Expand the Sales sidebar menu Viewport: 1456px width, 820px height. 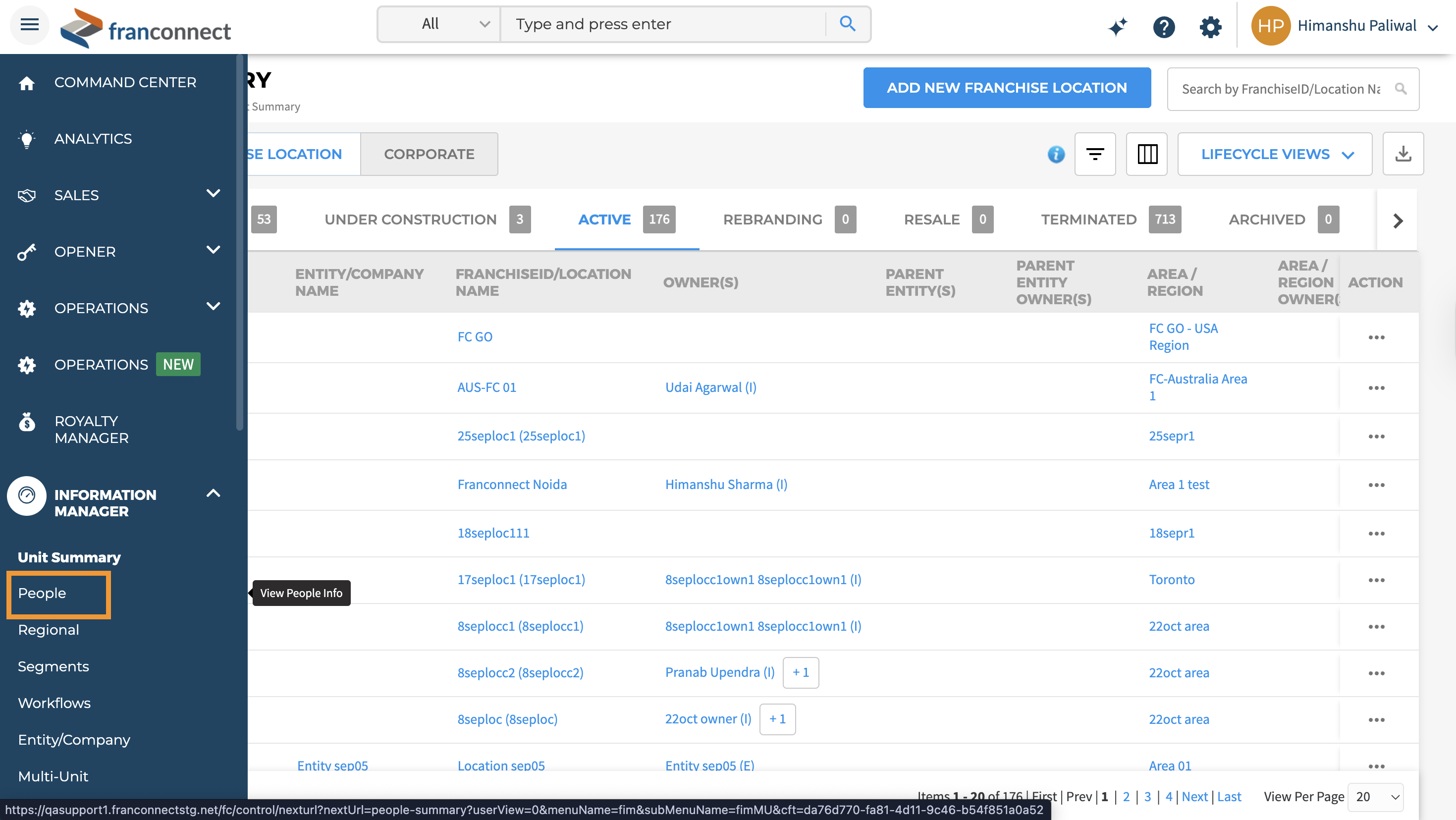tap(213, 194)
